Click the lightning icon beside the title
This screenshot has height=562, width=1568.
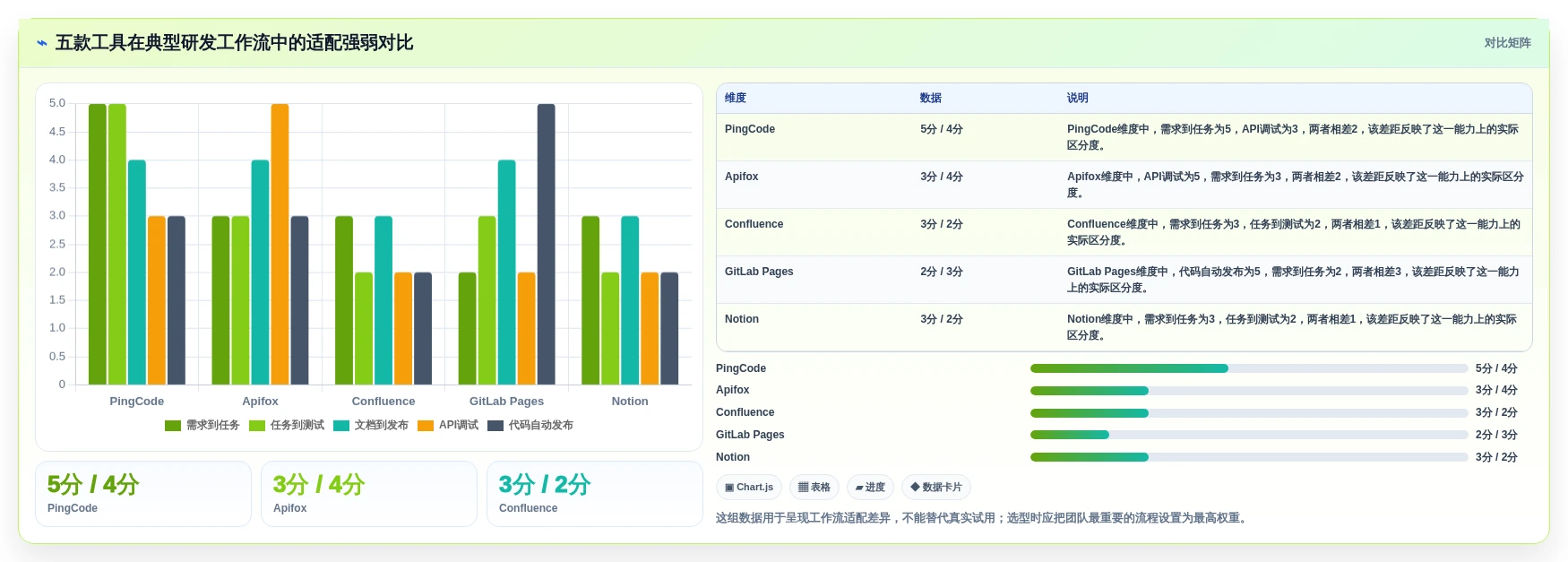pos(41,43)
